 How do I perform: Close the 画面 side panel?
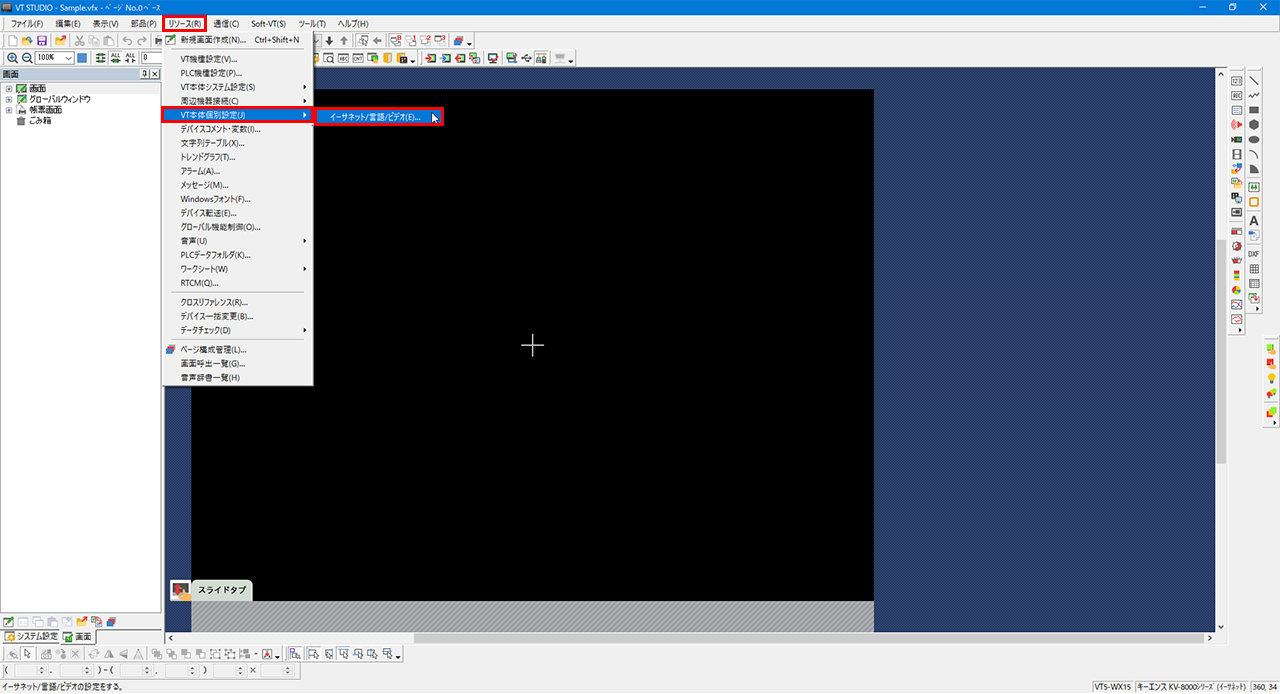coord(155,74)
